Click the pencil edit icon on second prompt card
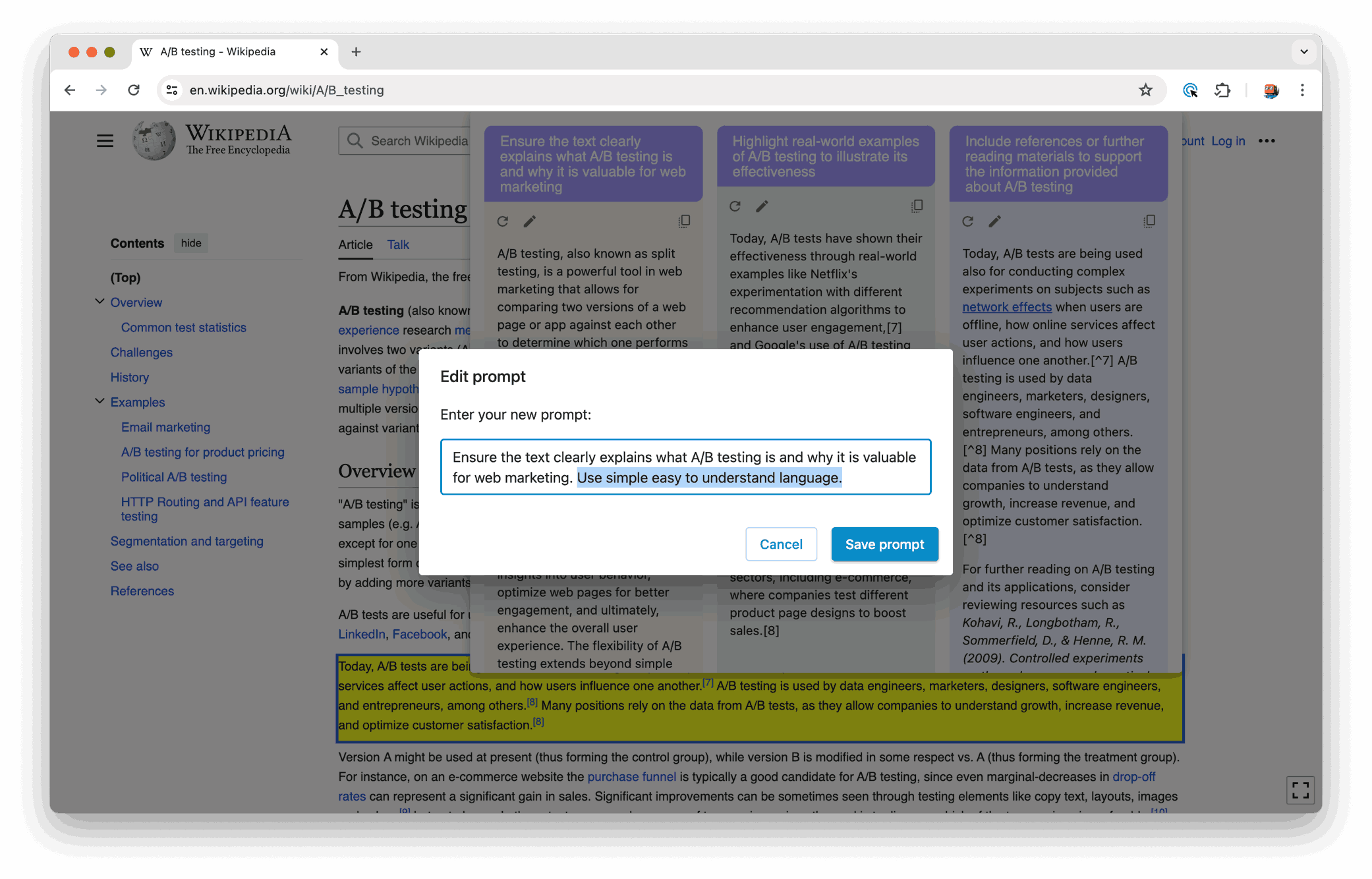Viewport: 1372px width, 879px height. [x=762, y=206]
